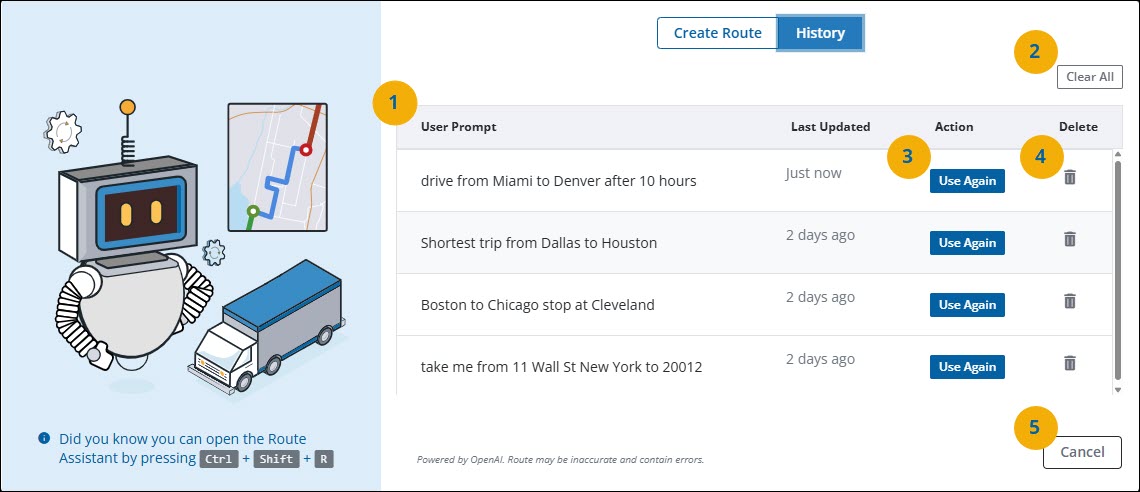Cancel the Route Assistant dialog
This screenshot has width=1140, height=492.
[x=1082, y=452]
